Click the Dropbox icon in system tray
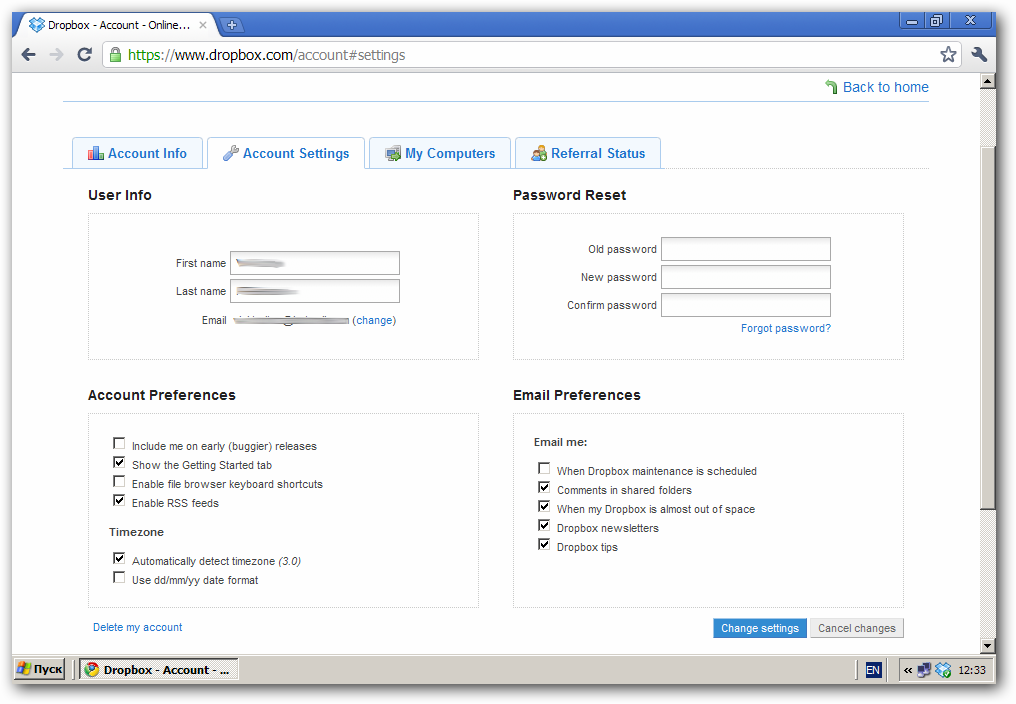Image resolution: width=1016 pixels, height=704 pixels. coord(943,670)
